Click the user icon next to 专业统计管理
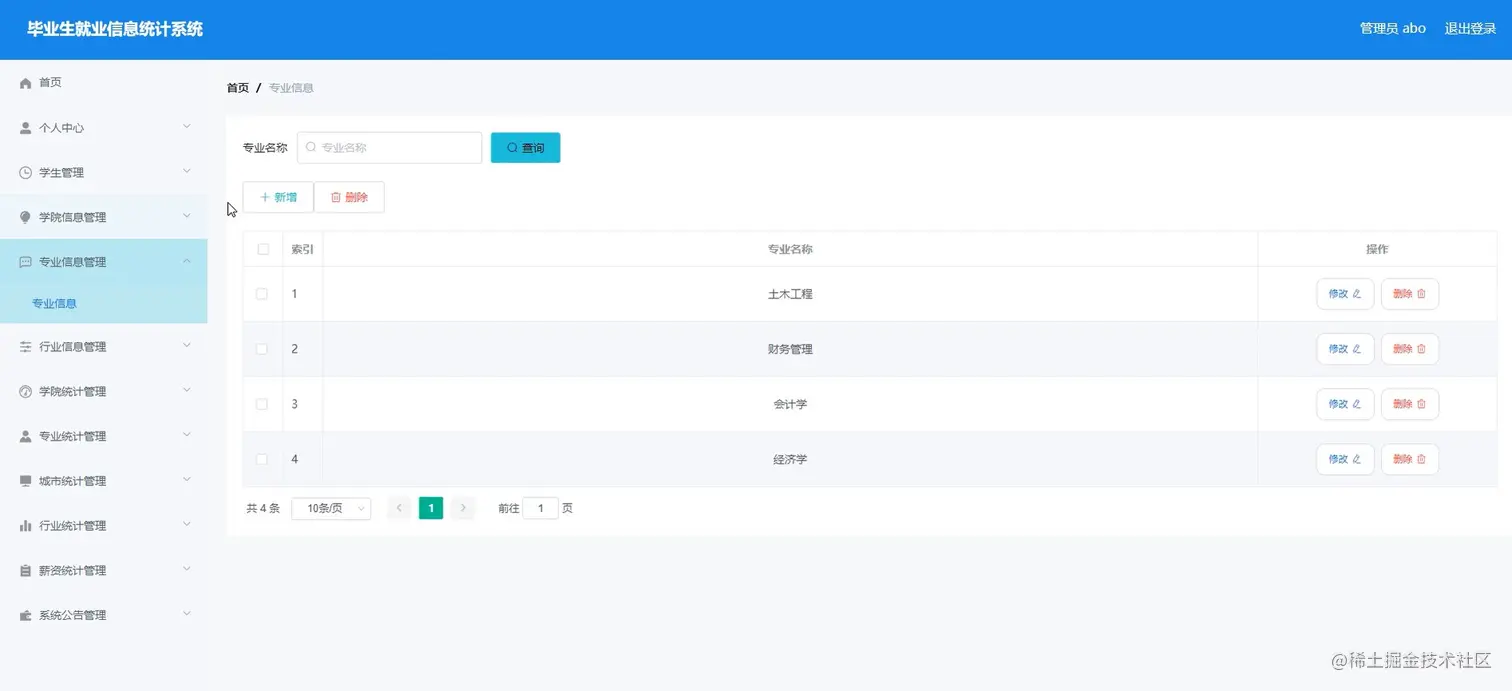This screenshot has height=691, width=1512. pyautogui.click(x=26, y=436)
